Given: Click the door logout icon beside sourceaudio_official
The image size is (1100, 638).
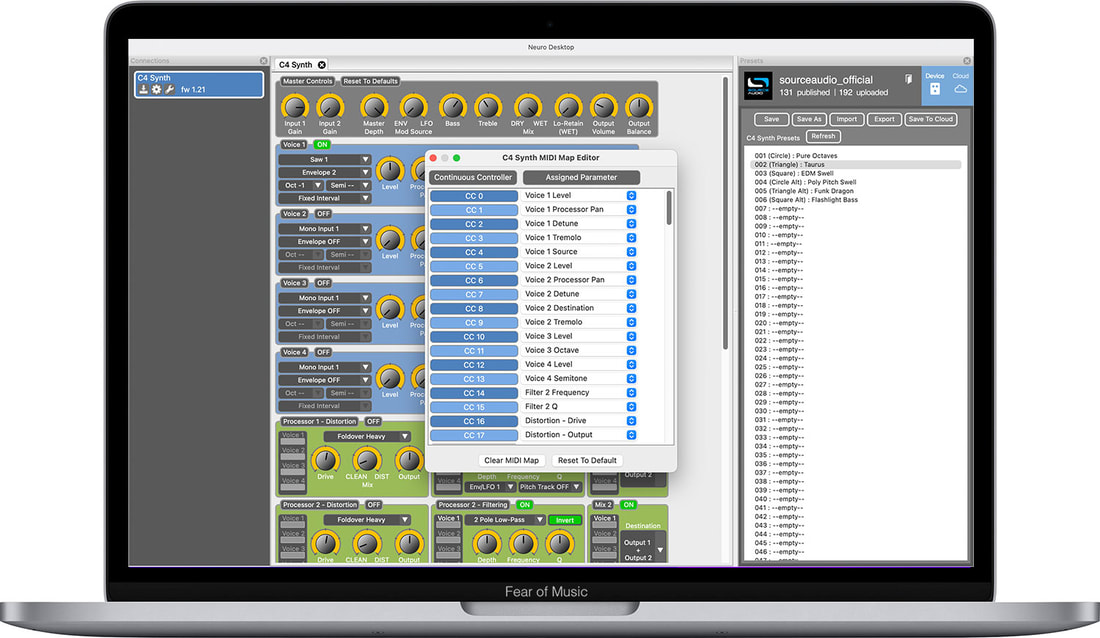Looking at the screenshot, I should [908, 79].
